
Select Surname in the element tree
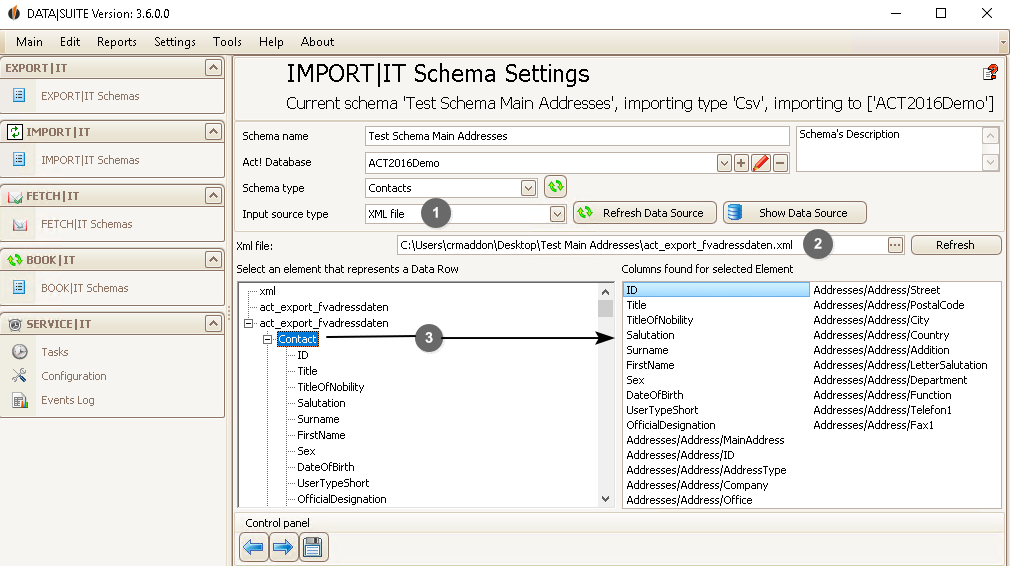click(318, 419)
